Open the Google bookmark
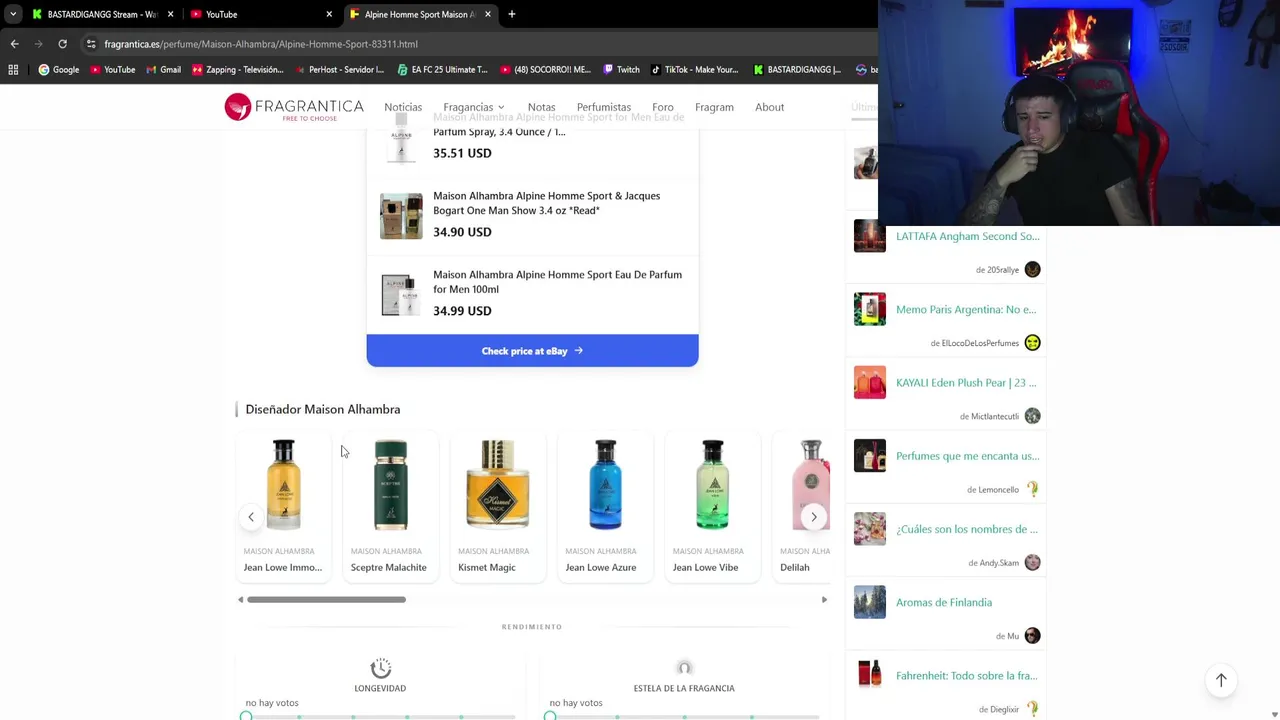Screen dimensions: 1280x720 tap(58, 70)
